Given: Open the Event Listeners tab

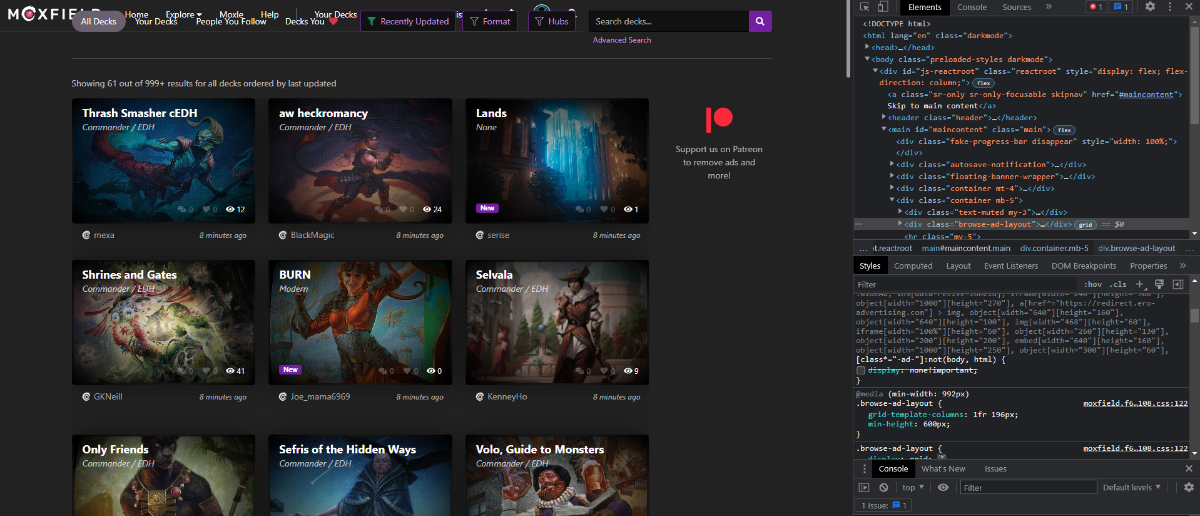Looking at the screenshot, I should point(1011,266).
